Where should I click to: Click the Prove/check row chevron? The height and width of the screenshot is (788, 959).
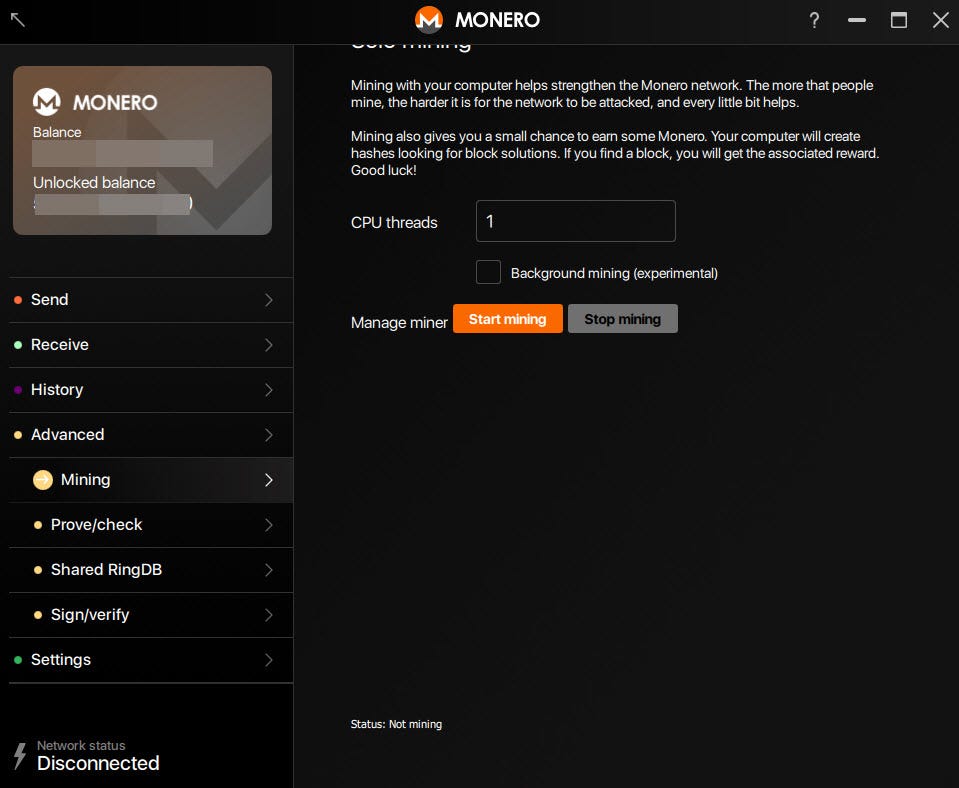click(268, 525)
